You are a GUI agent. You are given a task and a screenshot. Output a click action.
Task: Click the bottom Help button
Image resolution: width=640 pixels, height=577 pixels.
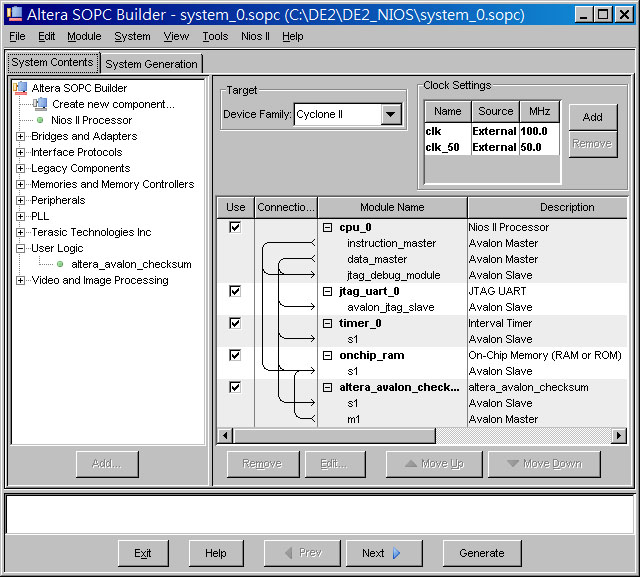coord(216,553)
